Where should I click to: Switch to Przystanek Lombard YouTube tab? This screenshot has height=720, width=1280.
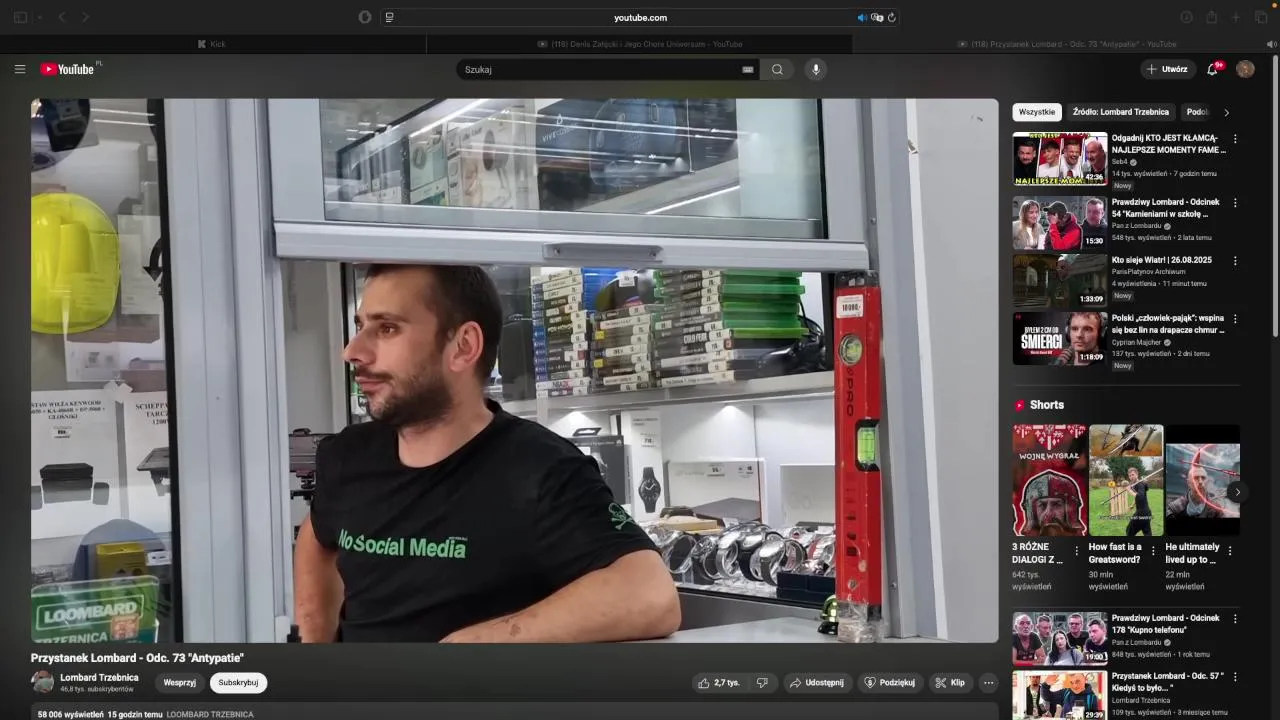tap(1066, 44)
